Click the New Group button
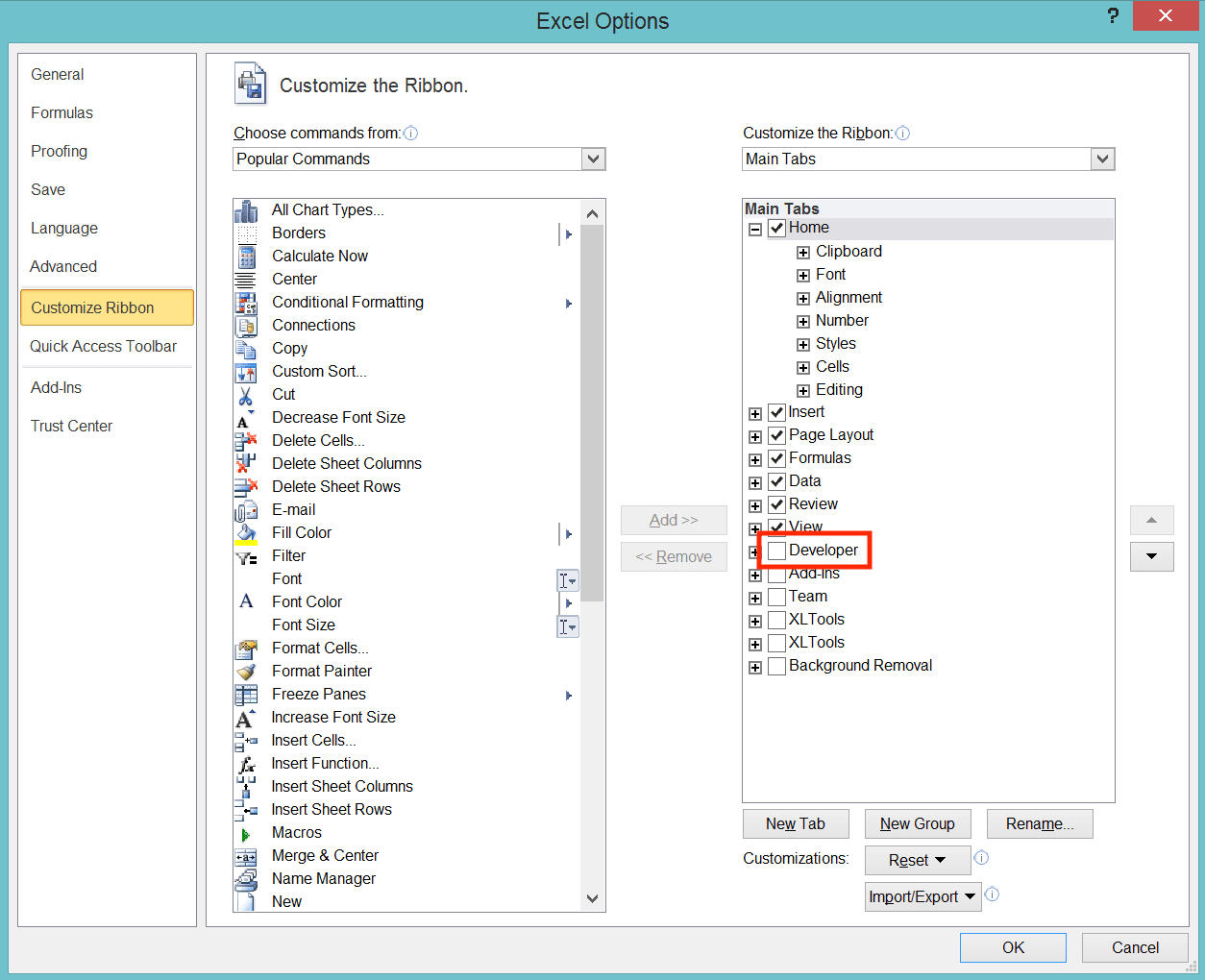 pos(918,823)
